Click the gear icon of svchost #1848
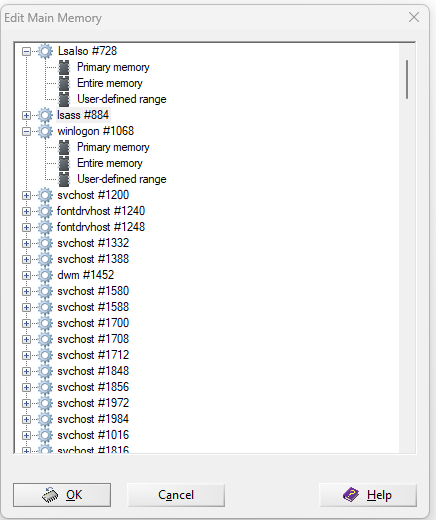436x520 pixels. [45, 371]
